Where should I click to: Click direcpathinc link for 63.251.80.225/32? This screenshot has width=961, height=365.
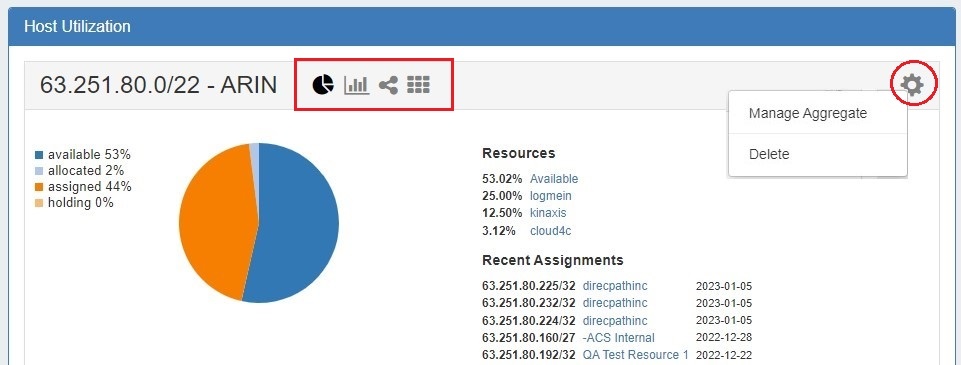point(615,286)
